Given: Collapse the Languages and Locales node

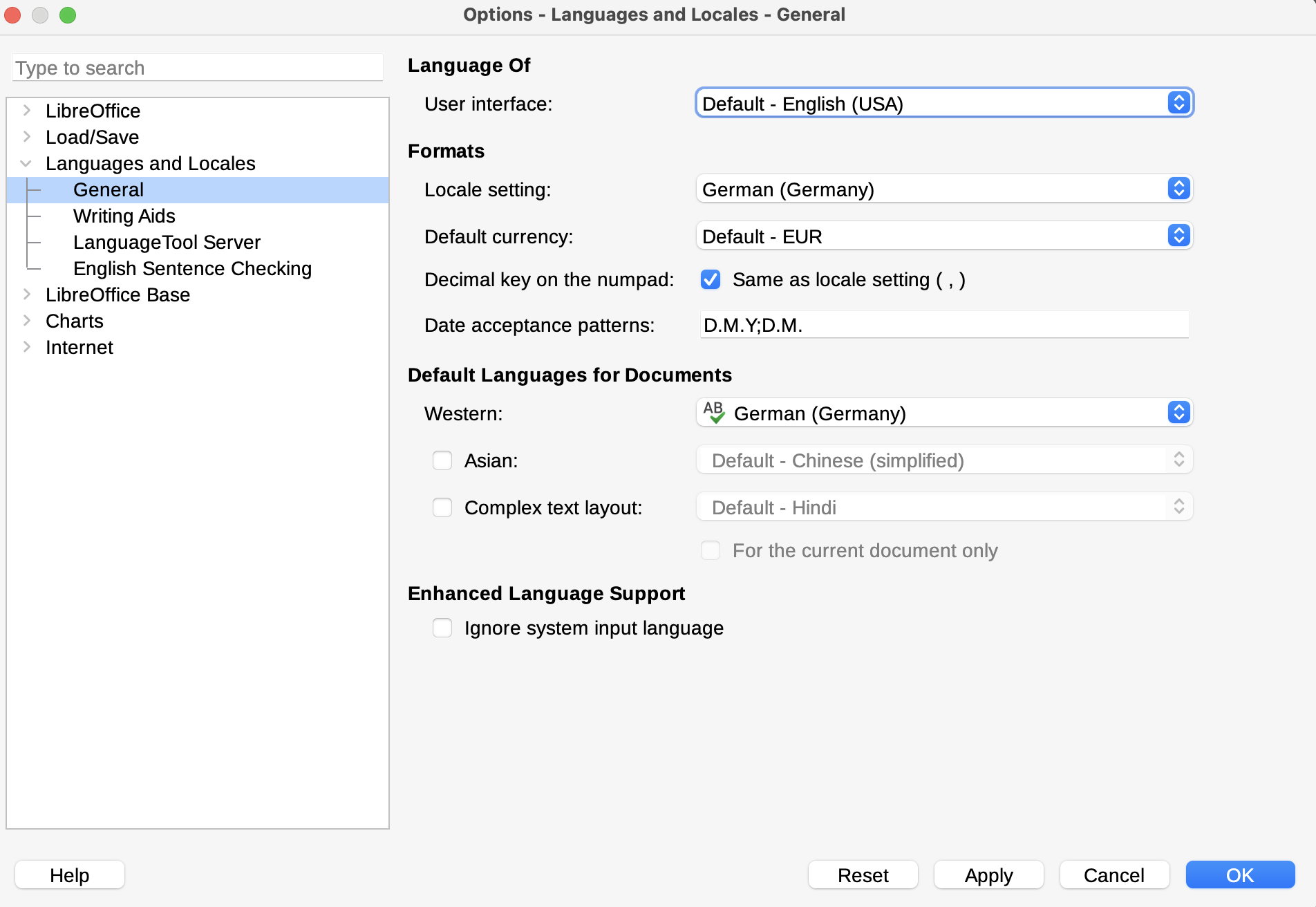Looking at the screenshot, I should [27, 163].
